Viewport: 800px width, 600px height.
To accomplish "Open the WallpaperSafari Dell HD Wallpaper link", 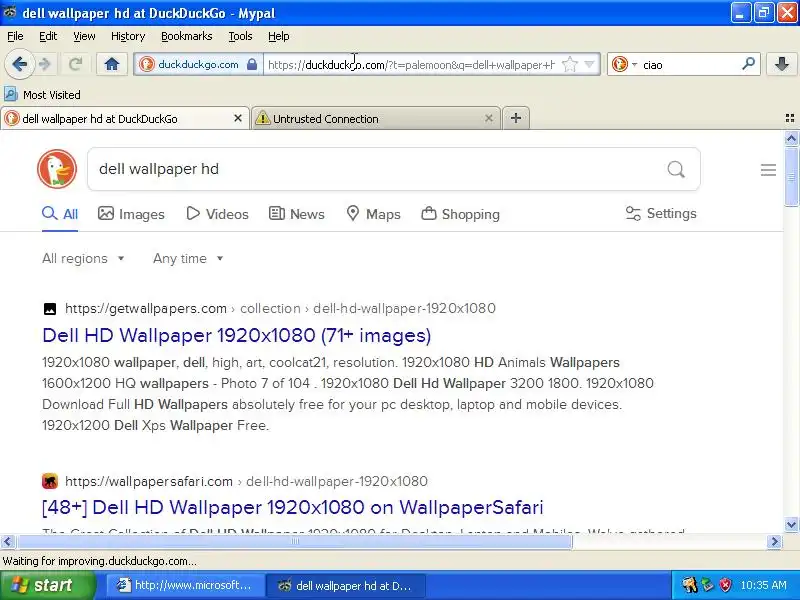I will coord(293,507).
